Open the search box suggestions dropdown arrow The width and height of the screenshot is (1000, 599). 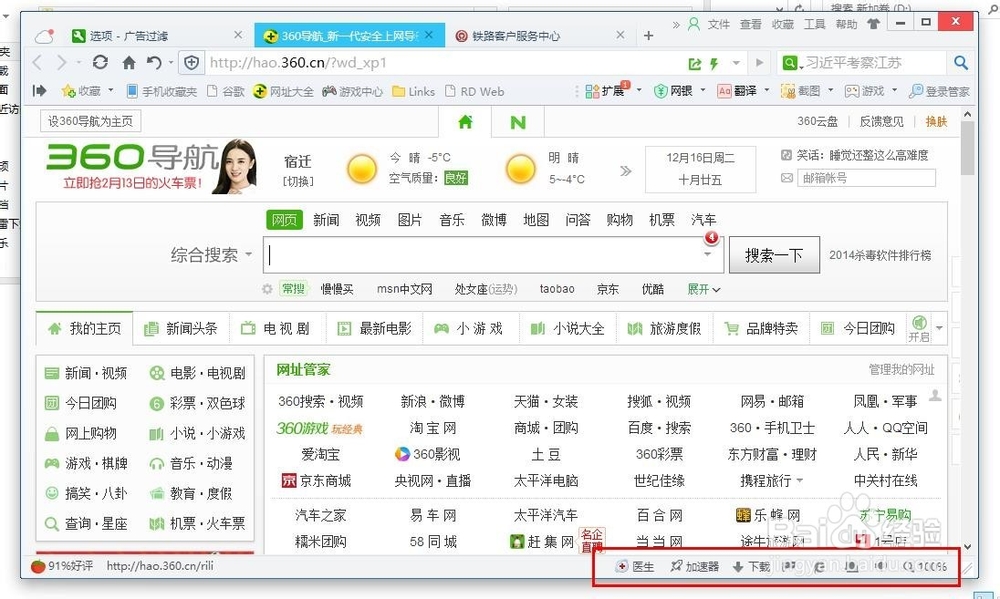[707, 254]
